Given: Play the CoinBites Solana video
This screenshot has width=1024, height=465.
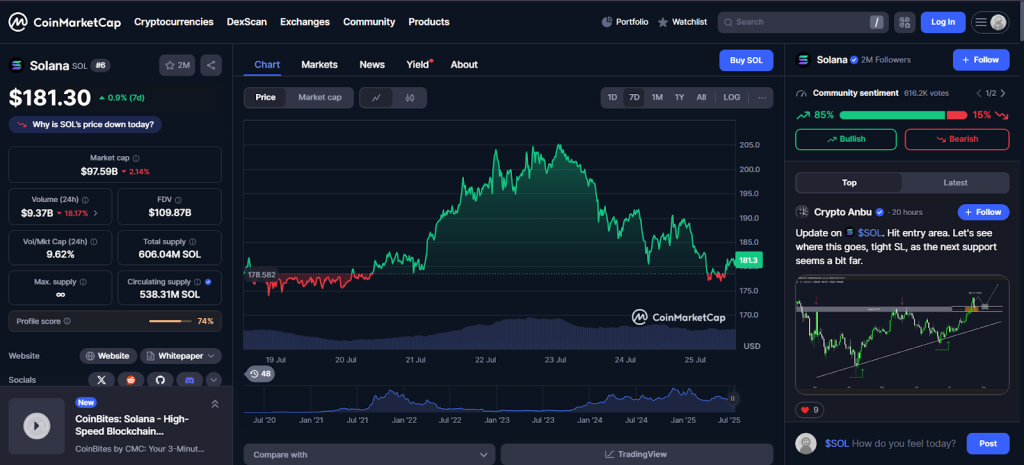Looking at the screenshot, I should (37, 426).
